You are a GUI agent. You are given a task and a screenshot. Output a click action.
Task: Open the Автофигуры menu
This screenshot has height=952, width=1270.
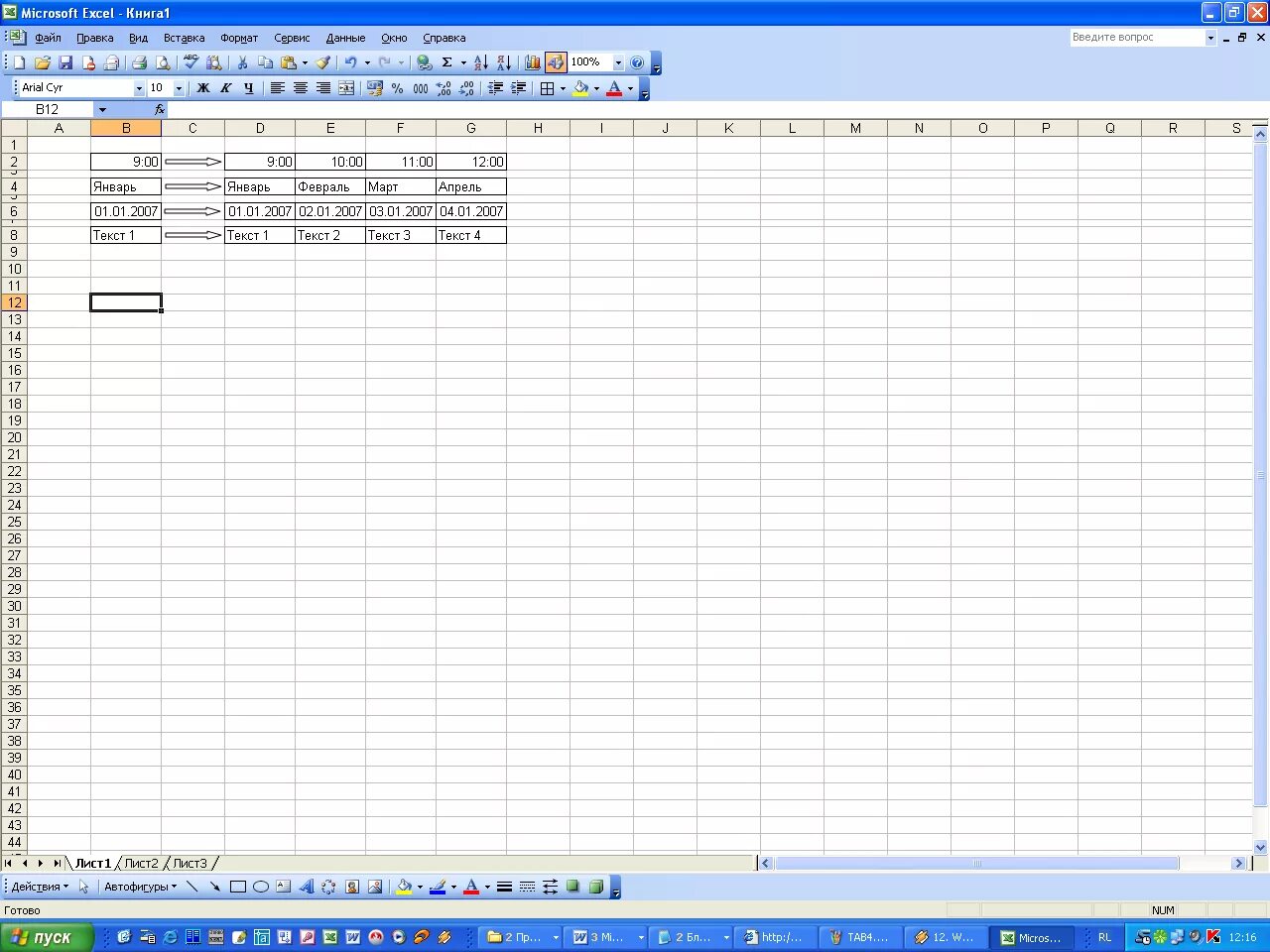(140, 887)
